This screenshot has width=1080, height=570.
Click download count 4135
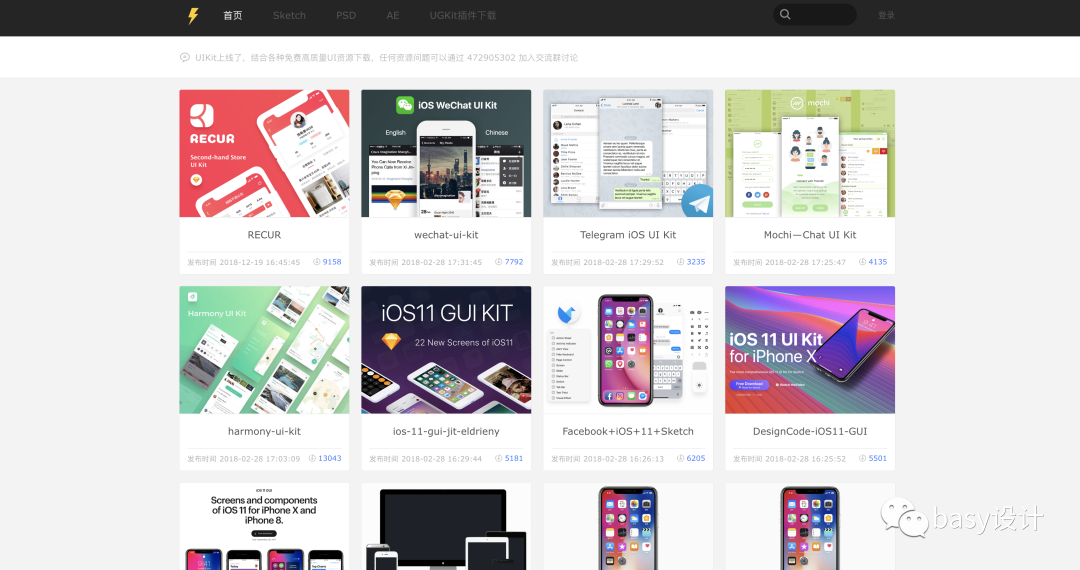click(x=878, y=262)
